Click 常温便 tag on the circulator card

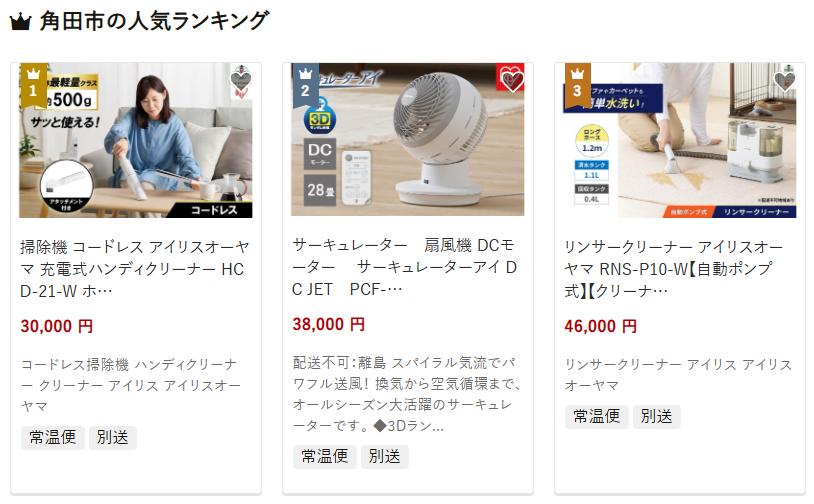click(324, 457)
